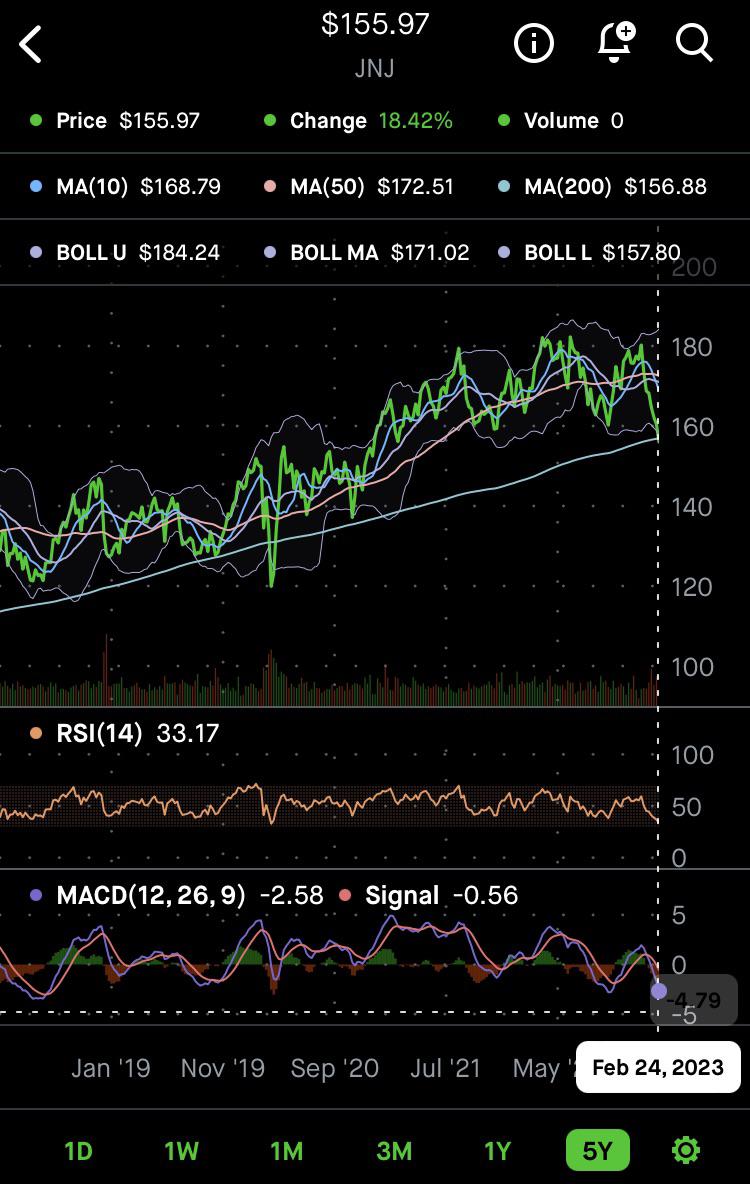This screenshot has height=1184, width=750.
Task: Tap the Sep '20 axis label
Action: [335, 1068]
